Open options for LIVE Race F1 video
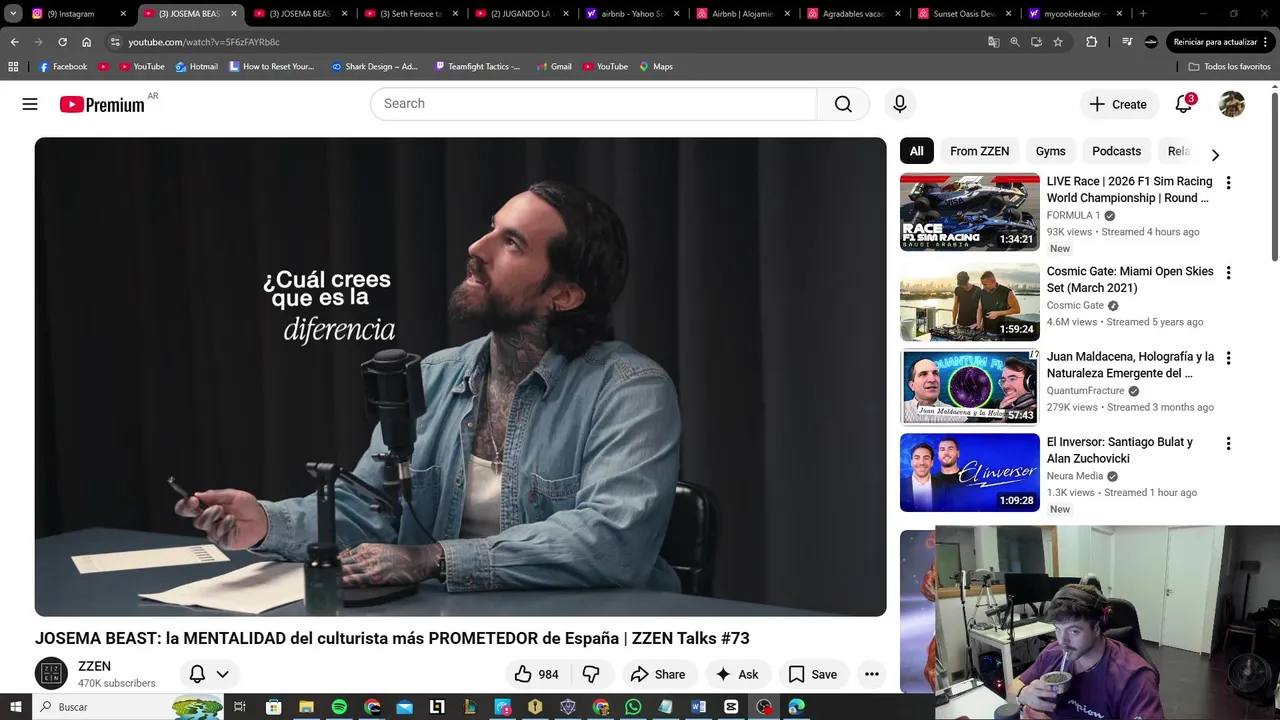Screen dimensions: 1280x720 (x=1228, y=183)
